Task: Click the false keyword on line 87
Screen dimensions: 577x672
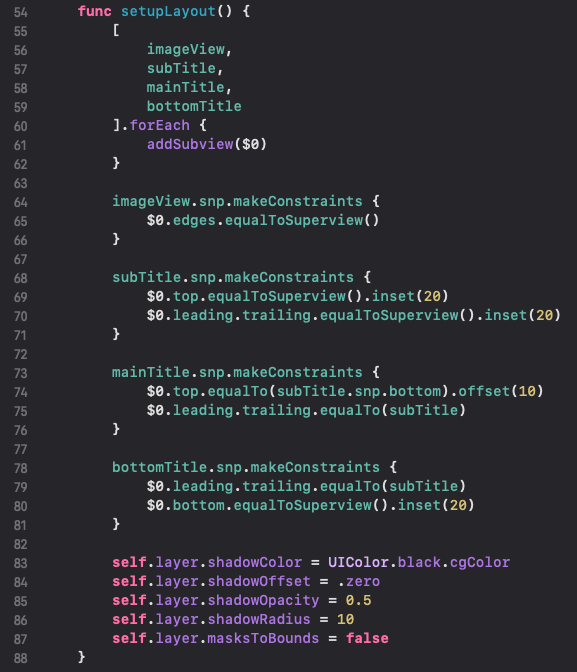Action: tap(367, 639)
